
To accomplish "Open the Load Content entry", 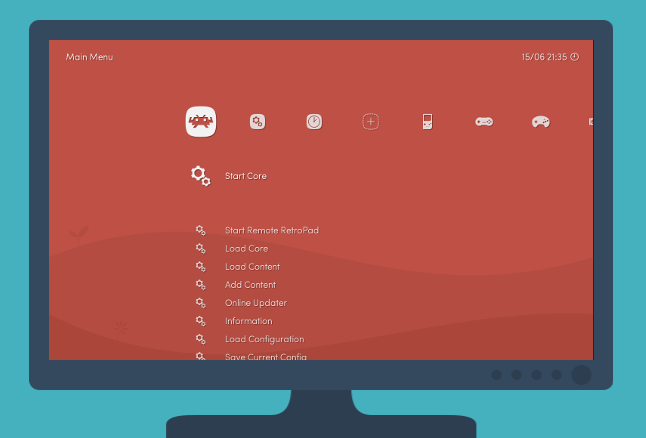I will [x=252, y=267].
